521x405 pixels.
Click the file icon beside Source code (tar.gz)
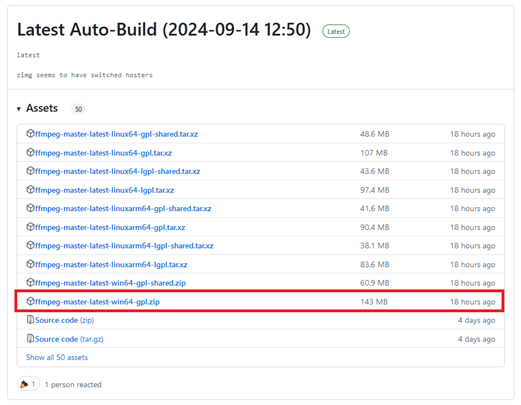[30, 339]
